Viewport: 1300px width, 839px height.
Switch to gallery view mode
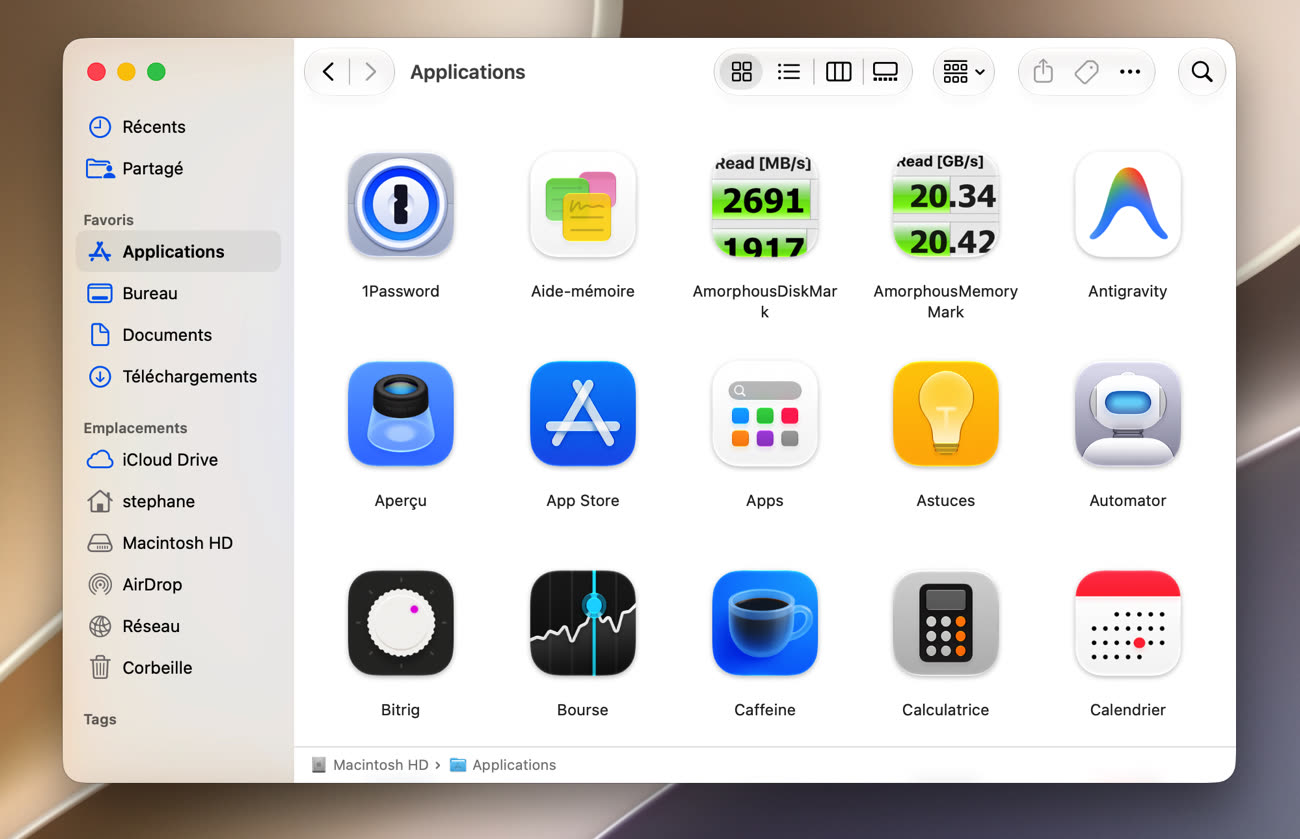tap(885, 72)
